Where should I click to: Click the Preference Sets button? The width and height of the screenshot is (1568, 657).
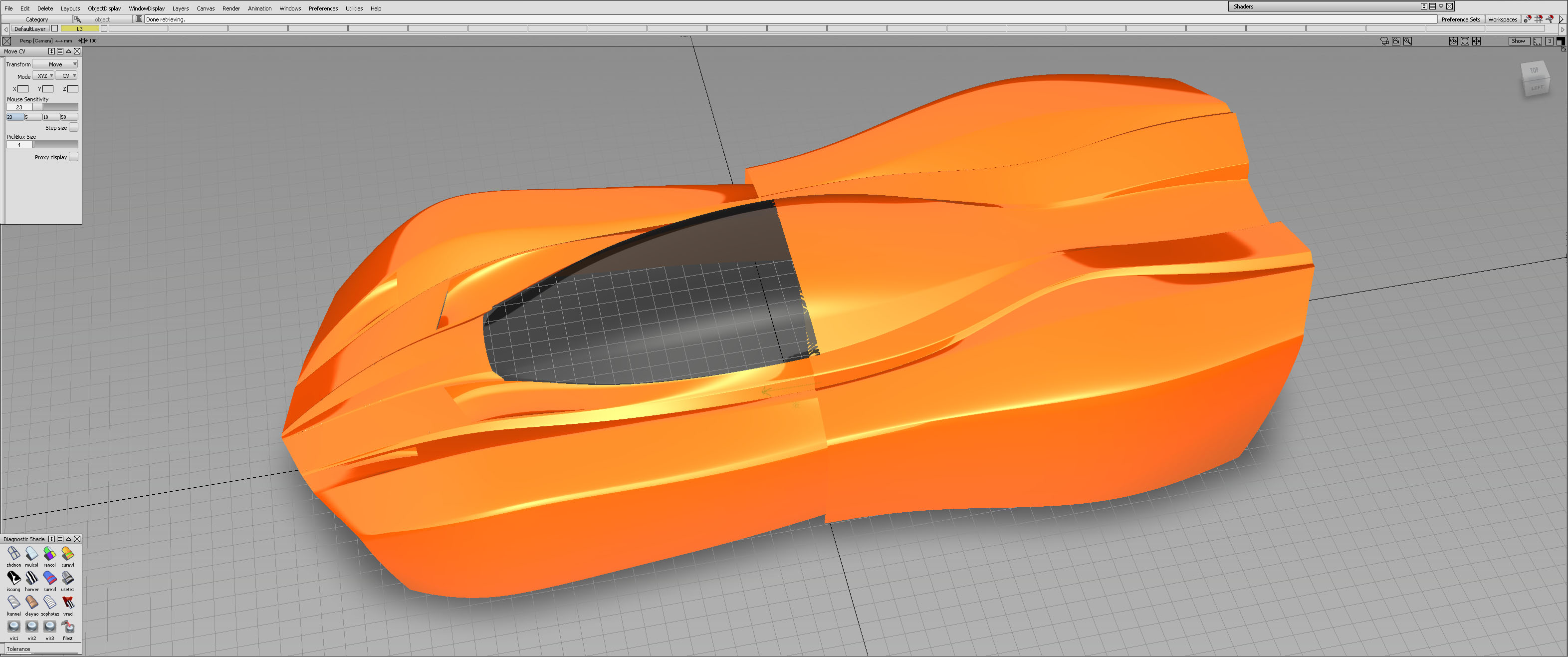point(1460,19)
